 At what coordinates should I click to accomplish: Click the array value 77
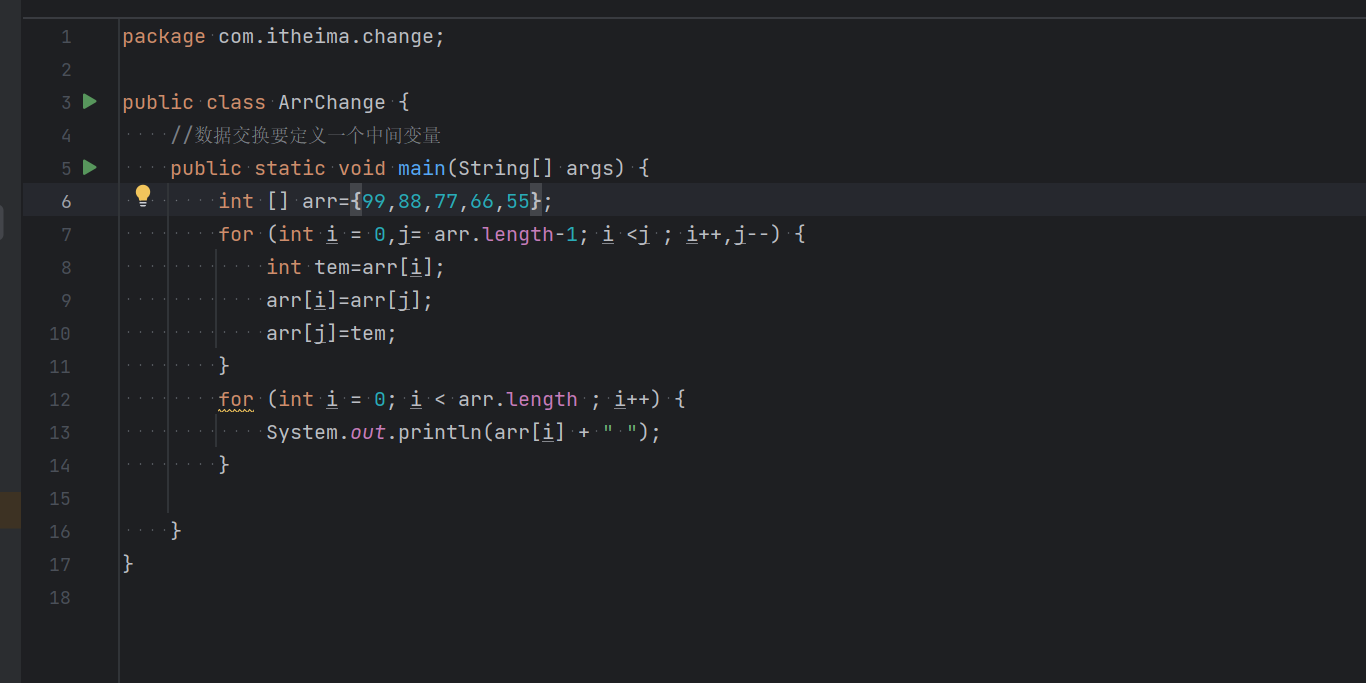[446, 202]
